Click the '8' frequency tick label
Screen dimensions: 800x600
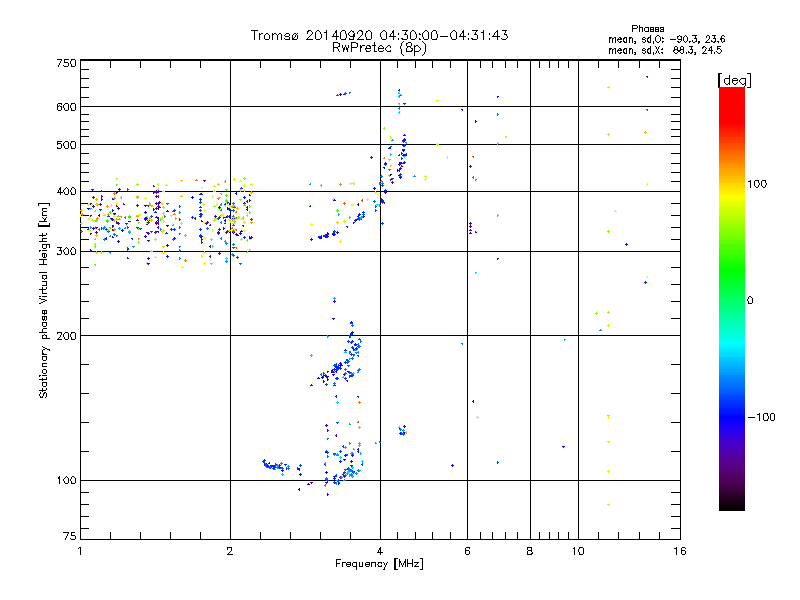[530, 551]
